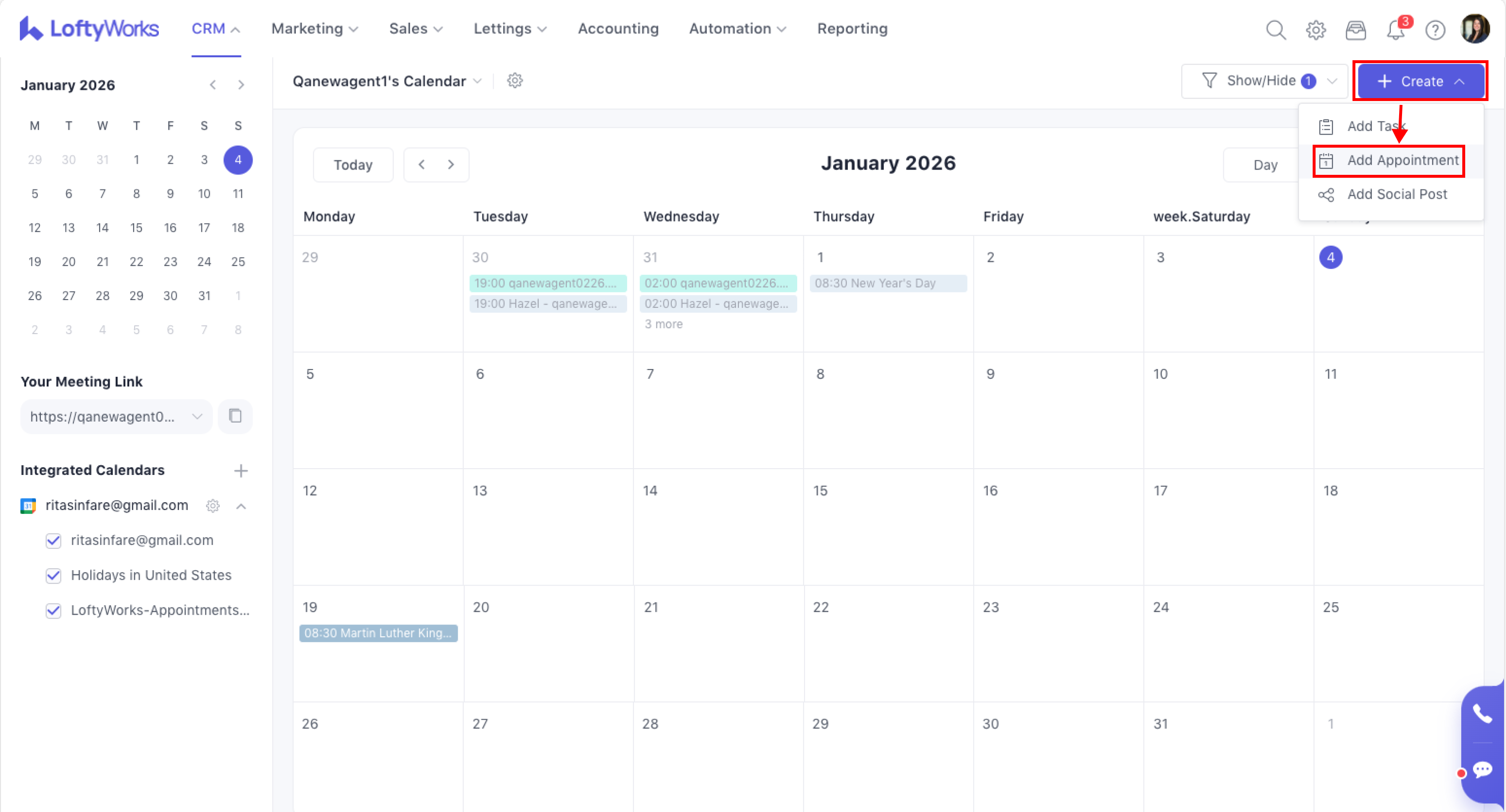The width and height of the screenshot is (1506, 812).
Task: Open calendar settings gear beside calendar name
Action: [514, 81]
